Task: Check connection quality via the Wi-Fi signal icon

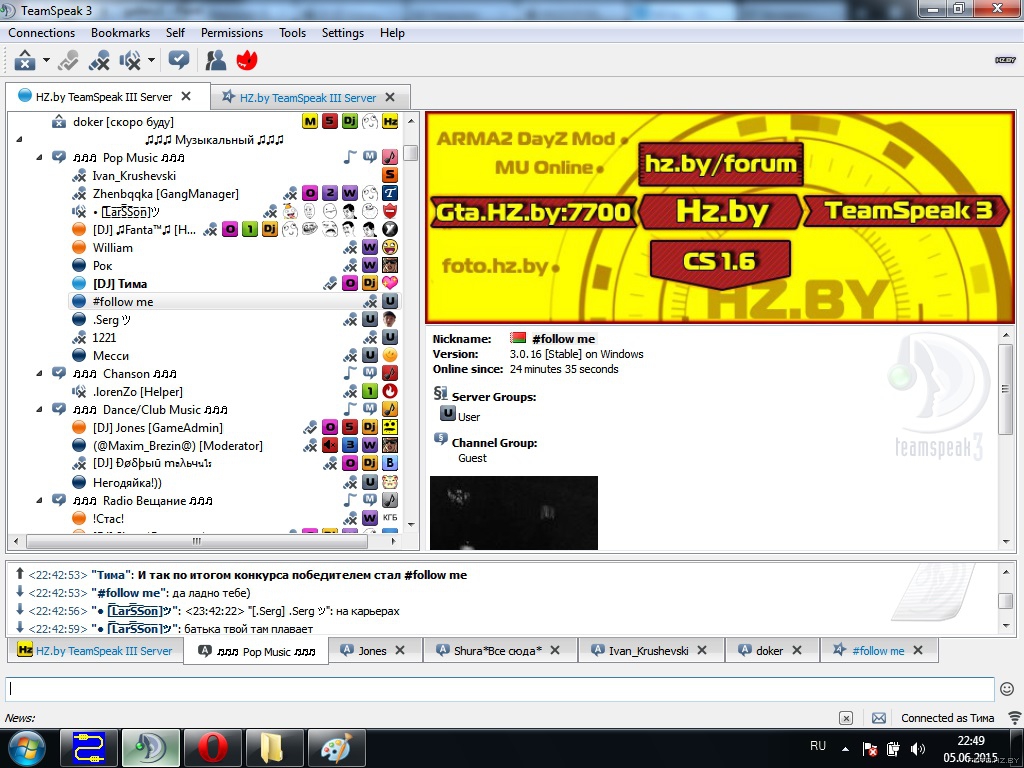Action: point(1014,718)
